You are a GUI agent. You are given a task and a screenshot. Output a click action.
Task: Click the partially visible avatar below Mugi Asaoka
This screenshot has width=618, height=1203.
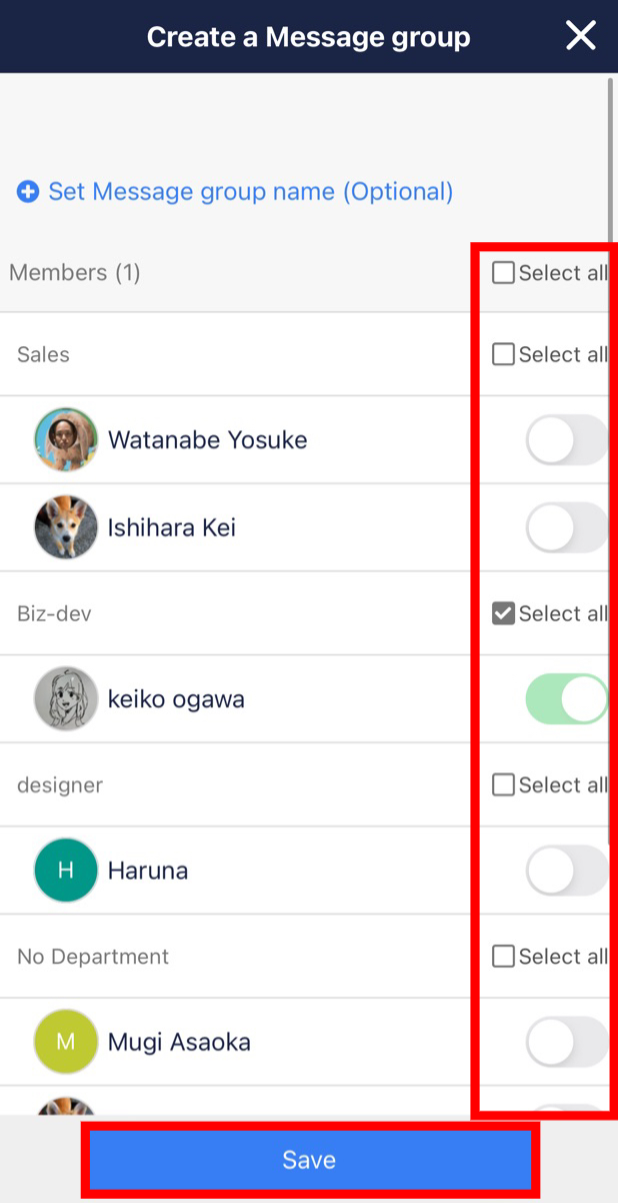coord(65,1110)
